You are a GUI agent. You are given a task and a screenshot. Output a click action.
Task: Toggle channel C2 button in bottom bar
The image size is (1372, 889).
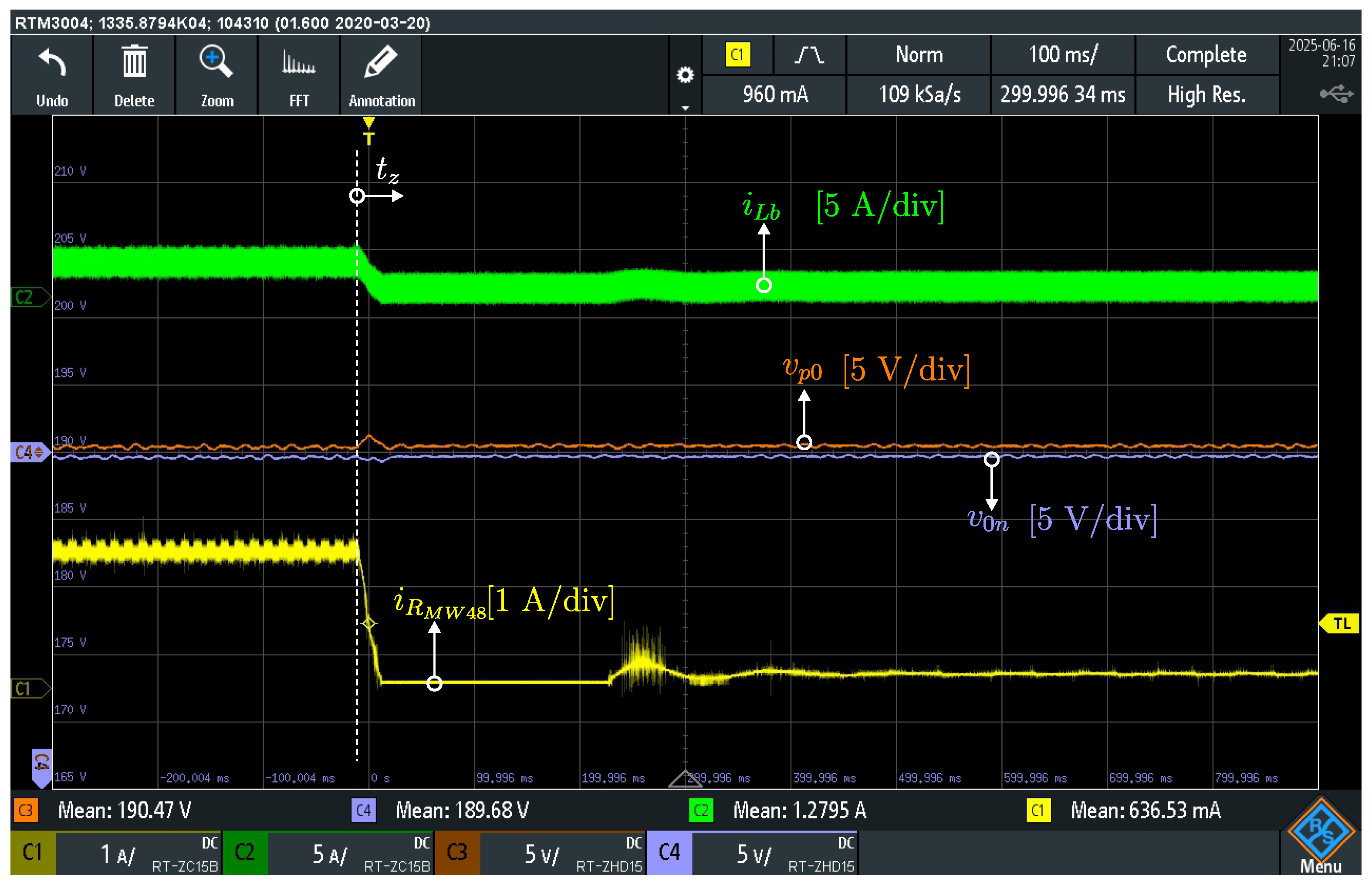(x=245, y=853)
